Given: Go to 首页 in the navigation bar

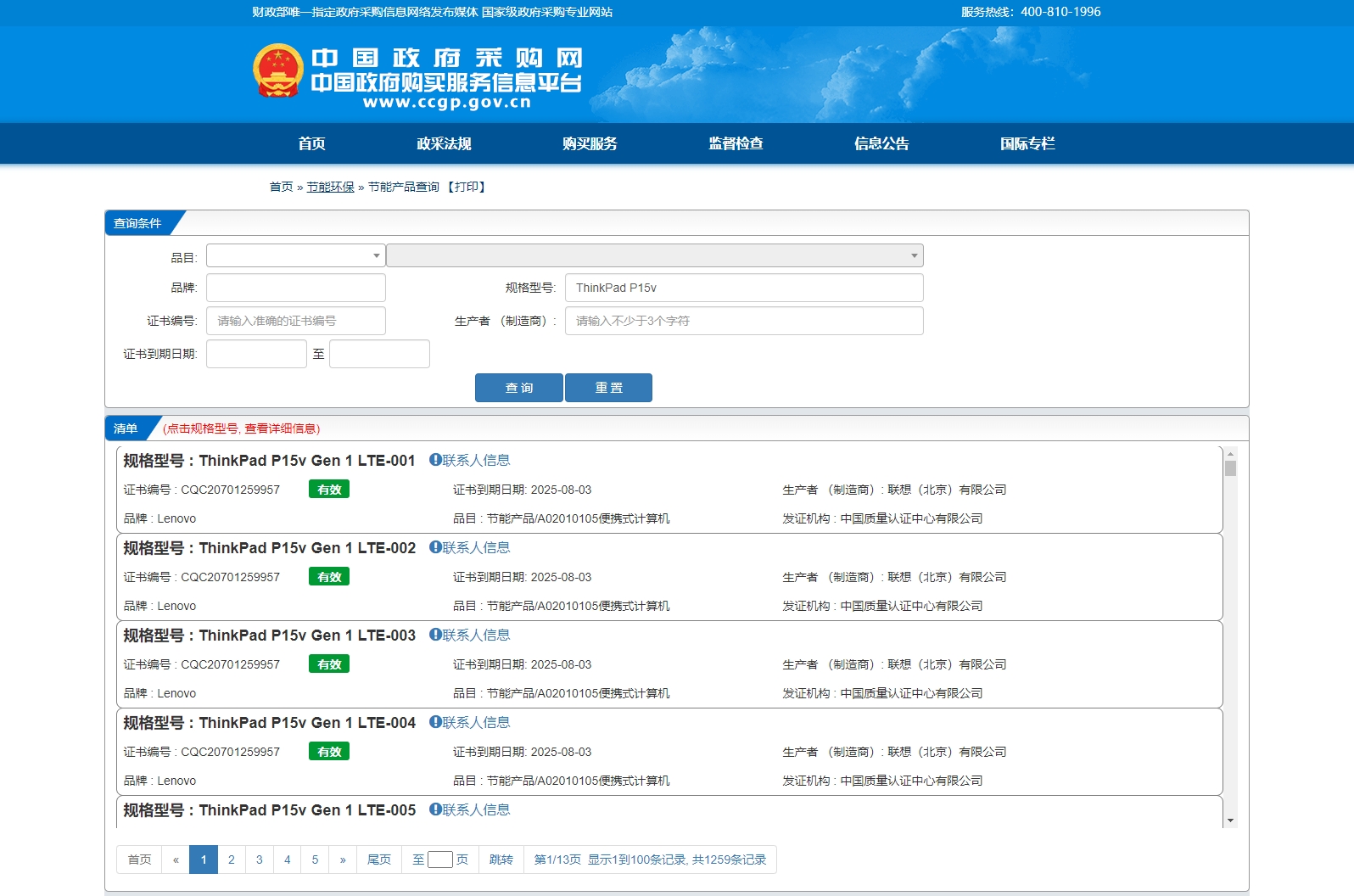Looking at the screenshot, I should tap(311, 143).
